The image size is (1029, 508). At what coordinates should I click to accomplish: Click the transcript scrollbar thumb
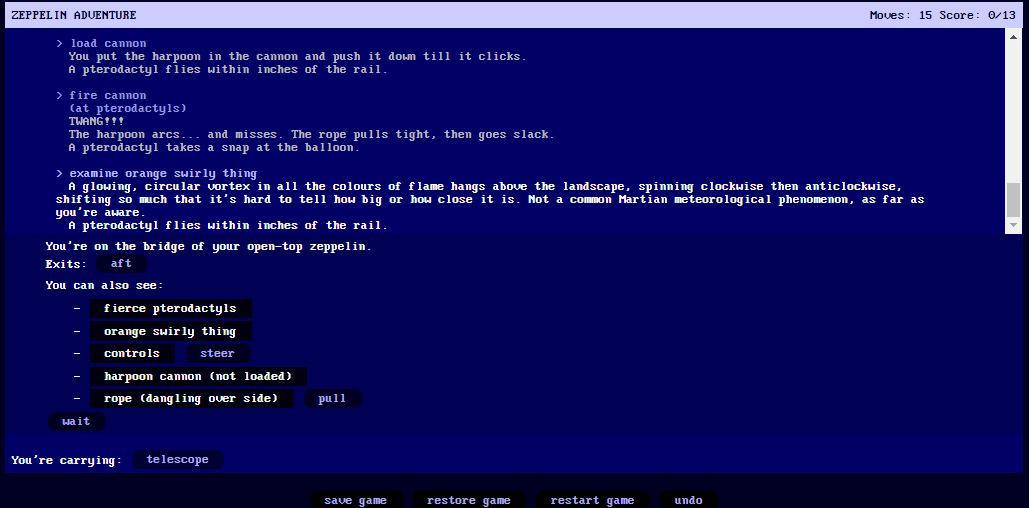(x=1013, y=200)
